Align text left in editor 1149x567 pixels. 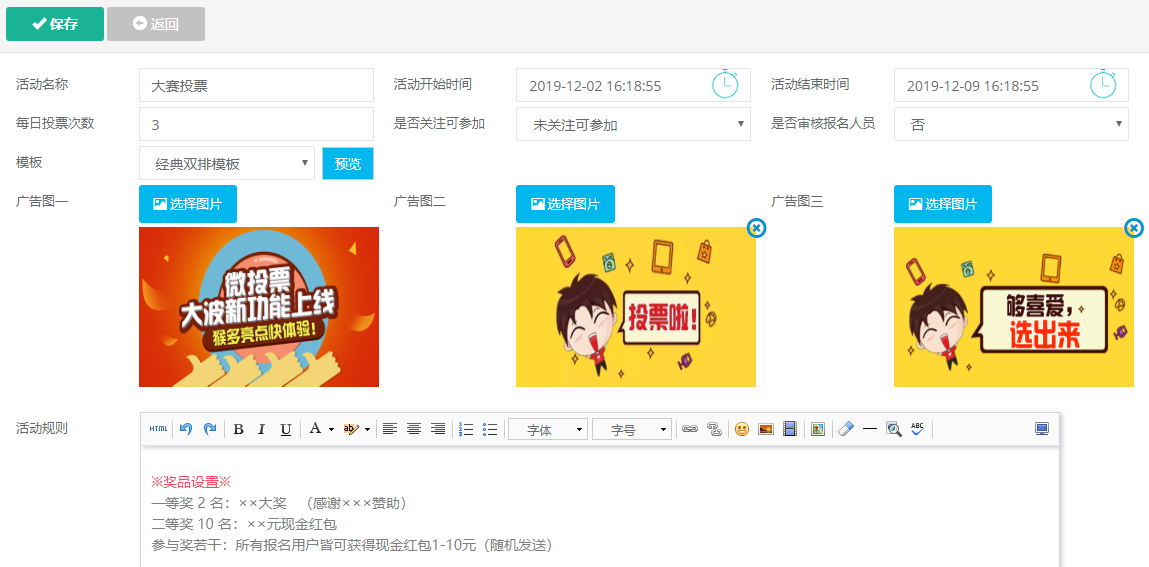pos(390,429)
